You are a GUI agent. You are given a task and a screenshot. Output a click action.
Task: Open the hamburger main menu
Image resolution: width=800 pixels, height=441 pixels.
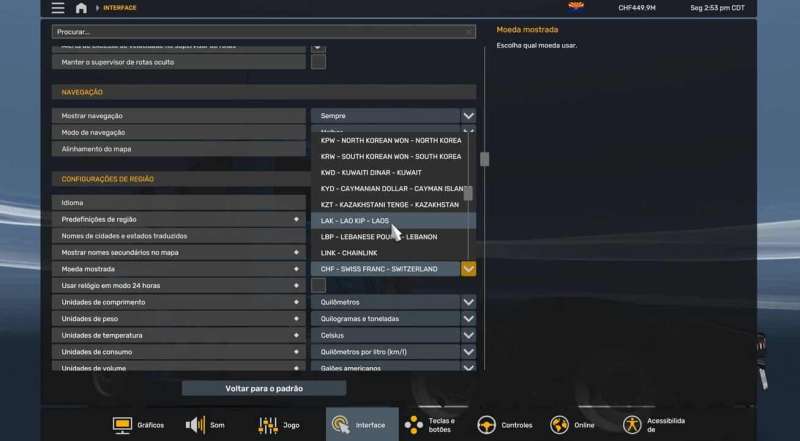coord(58,8)
